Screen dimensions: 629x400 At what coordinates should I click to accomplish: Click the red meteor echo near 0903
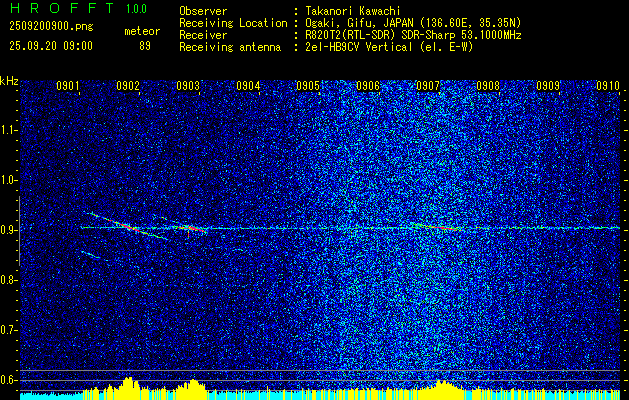[x=192, y=228]
